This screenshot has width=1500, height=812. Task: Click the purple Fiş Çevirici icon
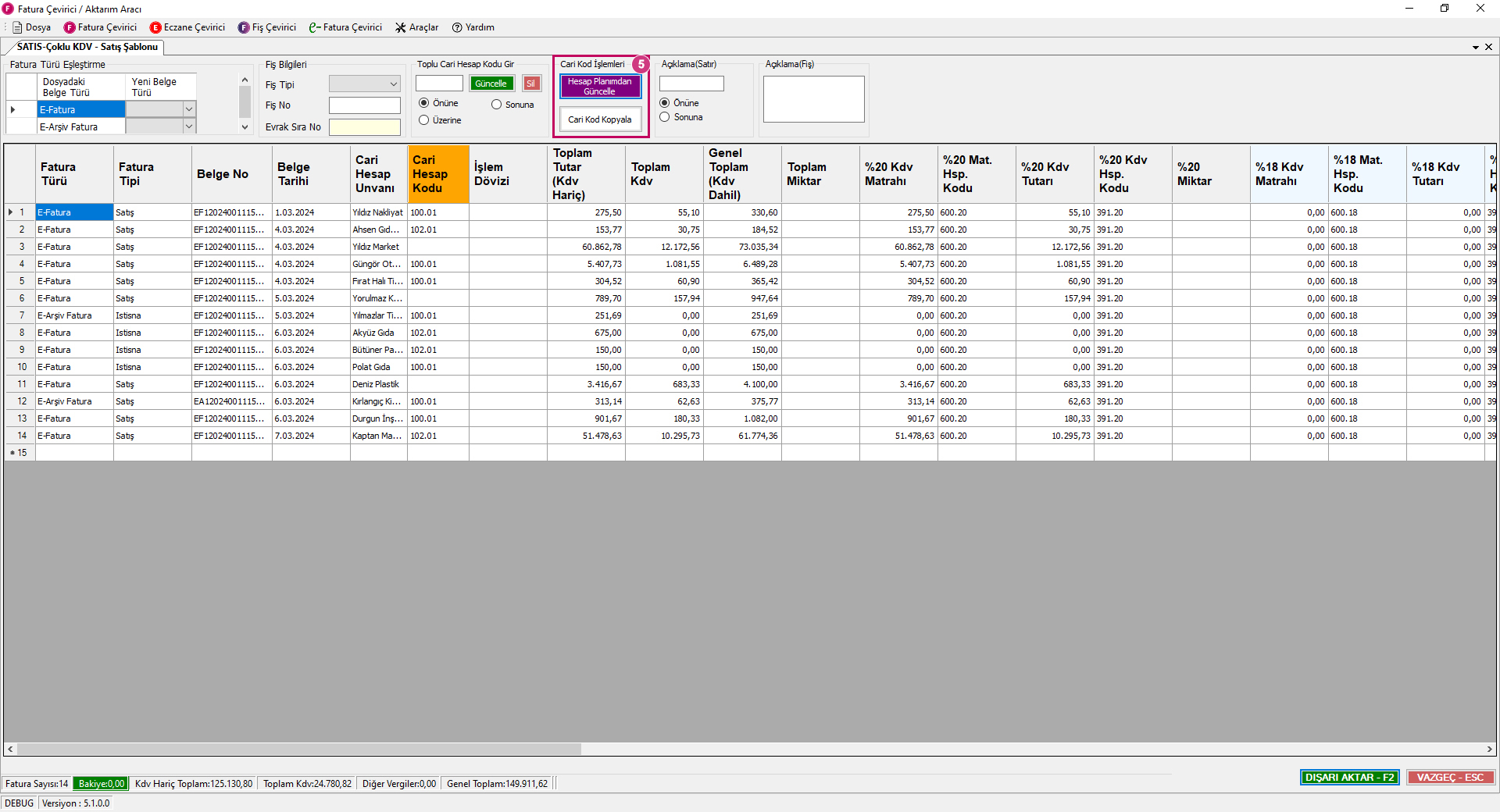[x=244, y=27]
